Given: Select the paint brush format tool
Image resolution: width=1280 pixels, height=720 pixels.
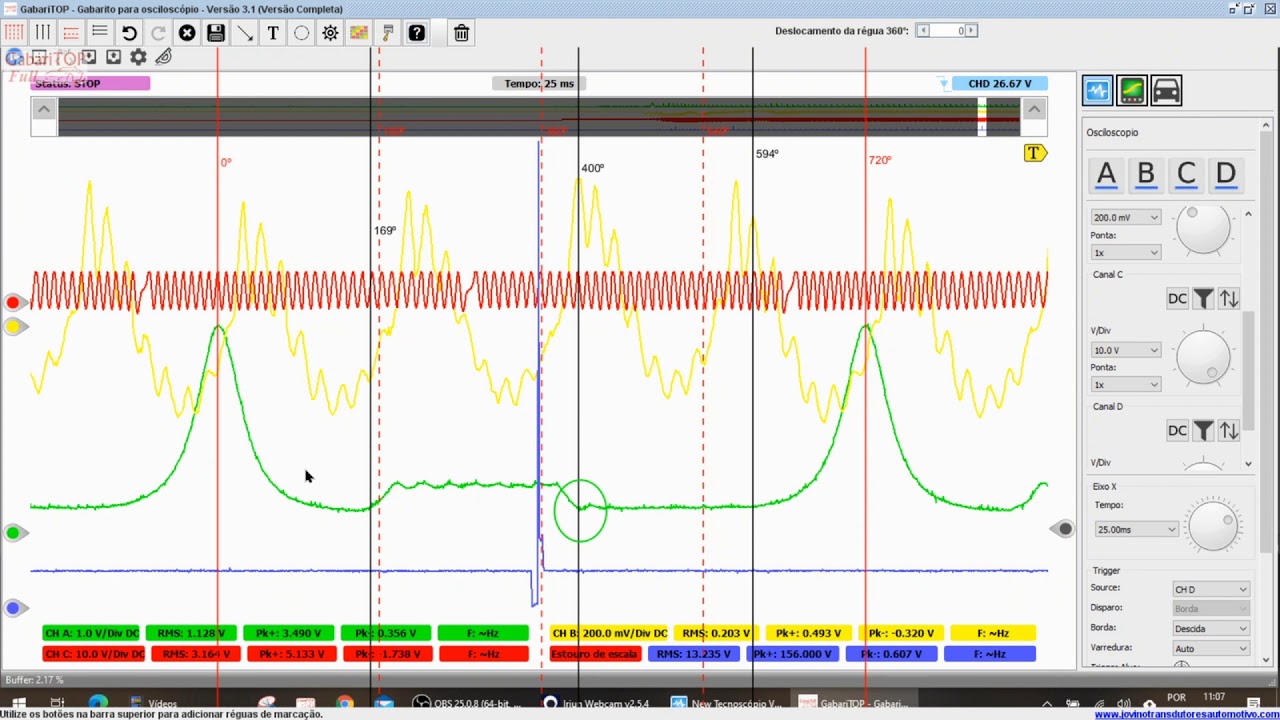Looking at the screenshot, I should point(388,33).
